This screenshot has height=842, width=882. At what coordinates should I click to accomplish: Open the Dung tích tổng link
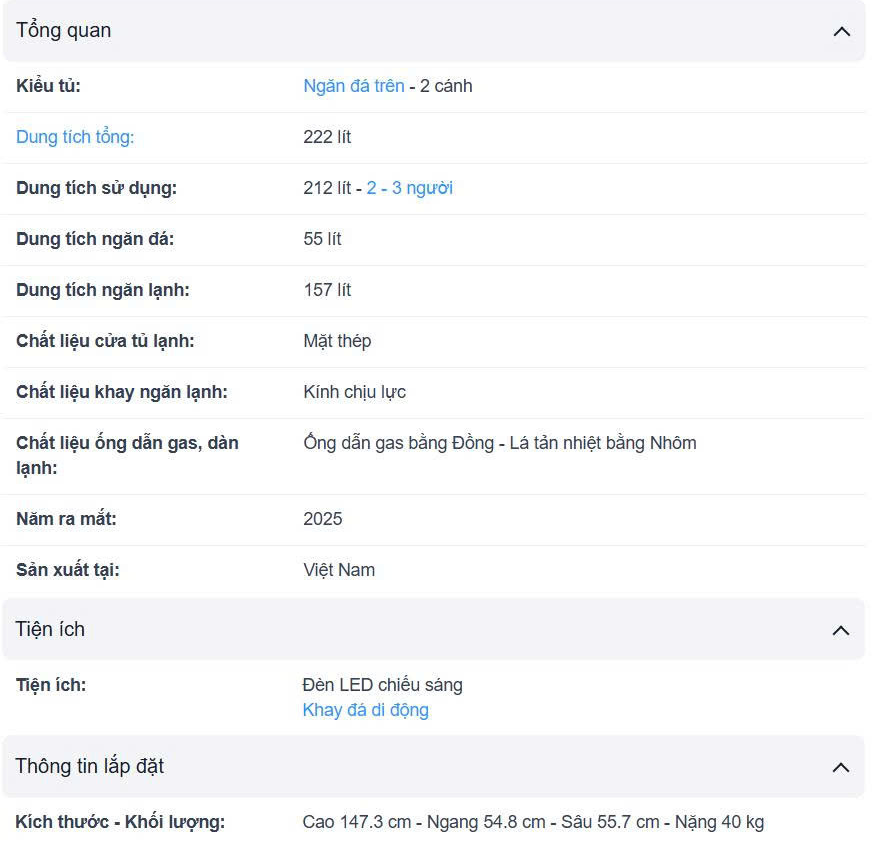[75, 137]
